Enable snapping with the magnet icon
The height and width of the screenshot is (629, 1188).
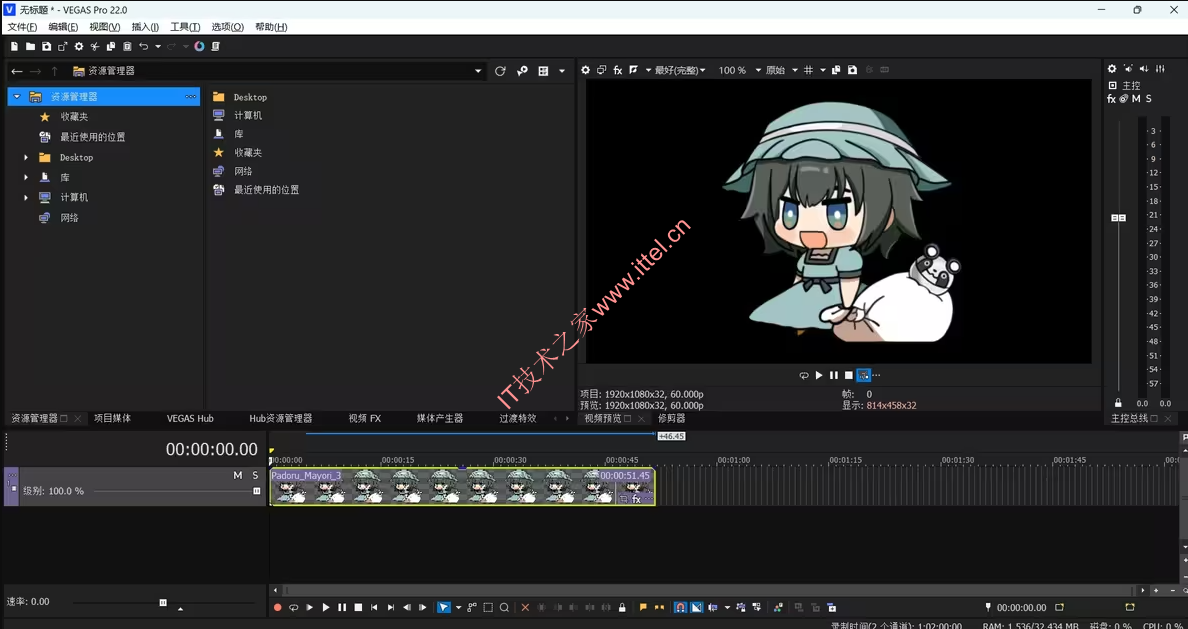tap(680, 608)
